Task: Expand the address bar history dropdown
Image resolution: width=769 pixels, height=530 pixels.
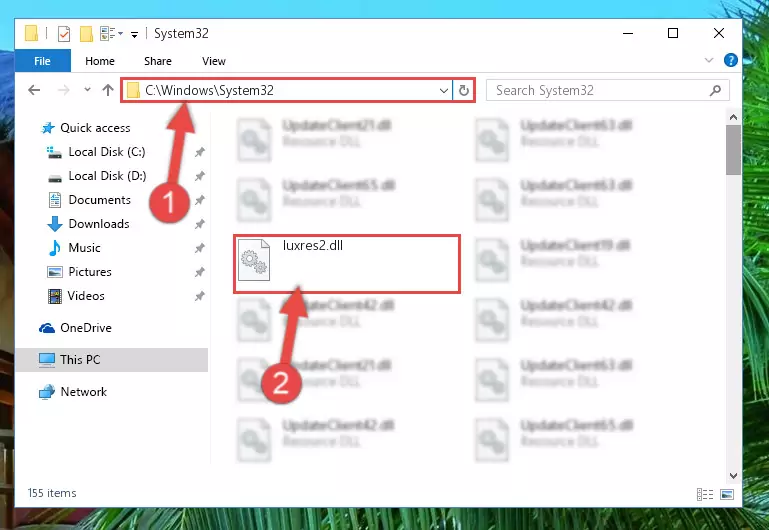Action: click(x=443, y=90)
